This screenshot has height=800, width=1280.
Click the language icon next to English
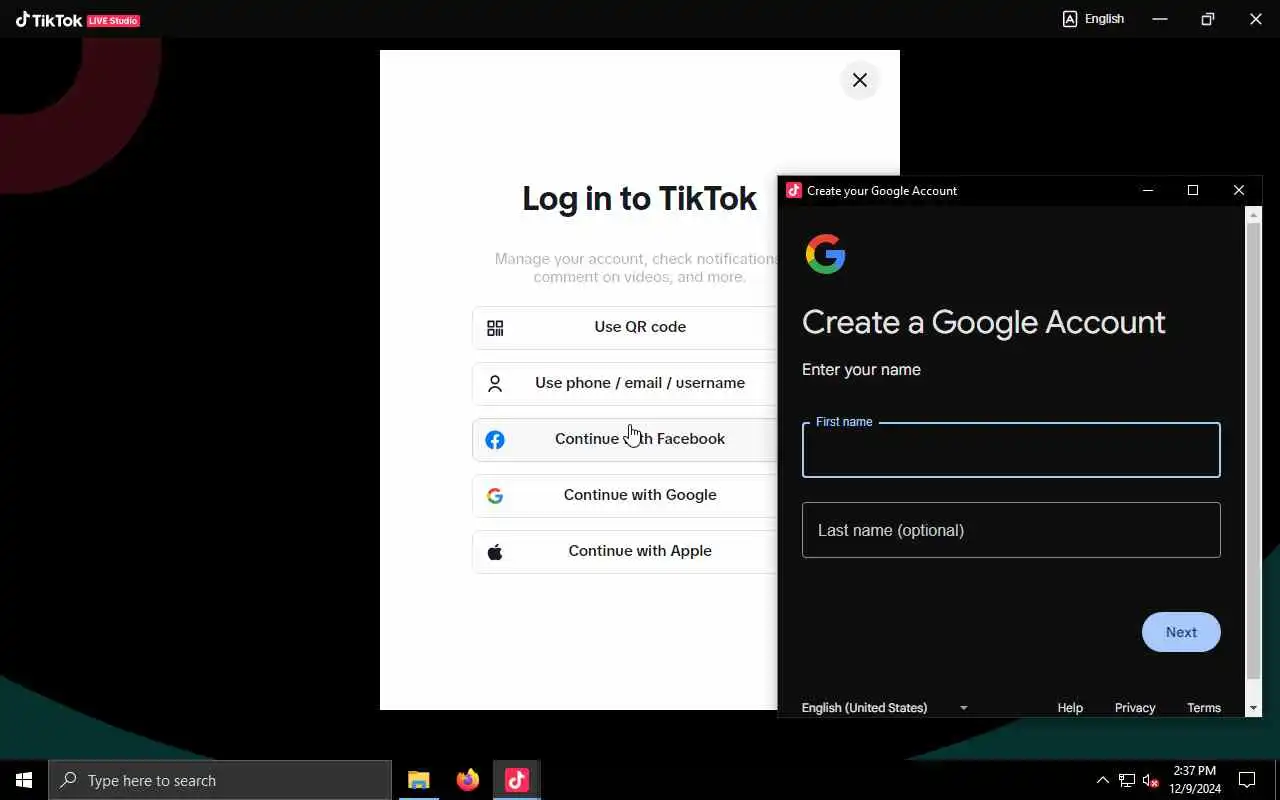pyautogui.click(x=1070, y=19)
